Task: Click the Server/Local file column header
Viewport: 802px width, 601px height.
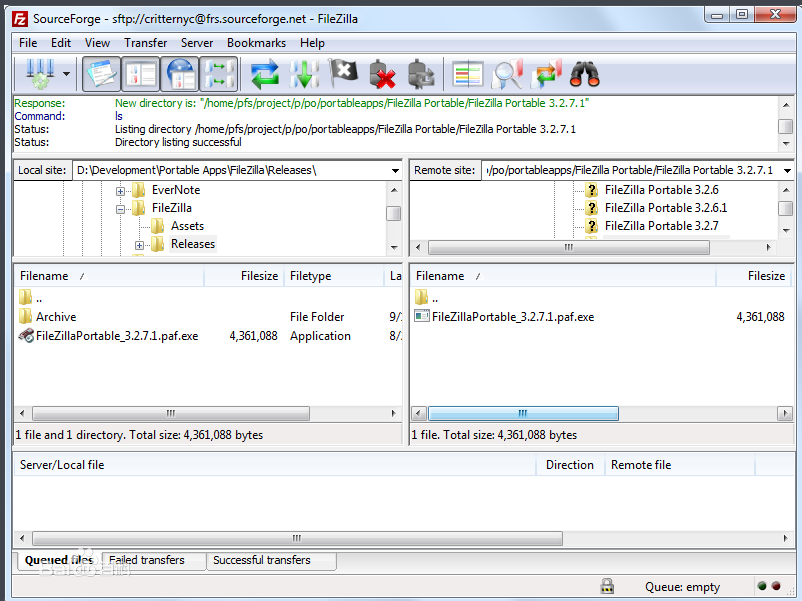Action: pyautogui.click(x=275, y=465)
